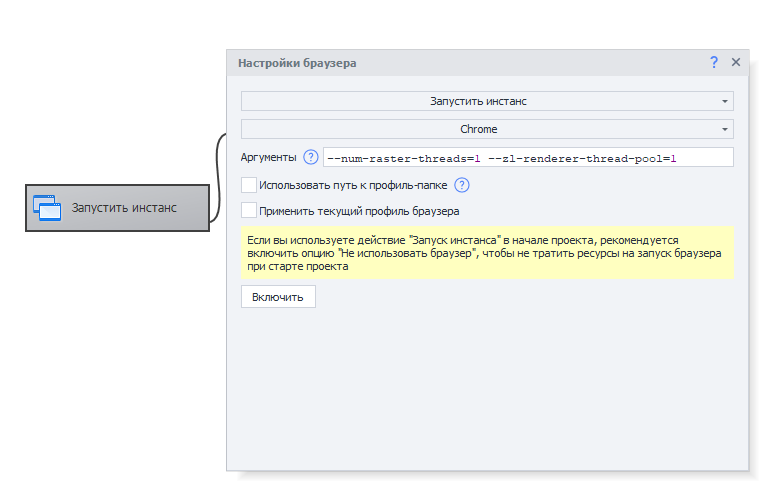771x494 pixels.
Task: Click the help icon next to Аргументы
Action: [310, 157]
